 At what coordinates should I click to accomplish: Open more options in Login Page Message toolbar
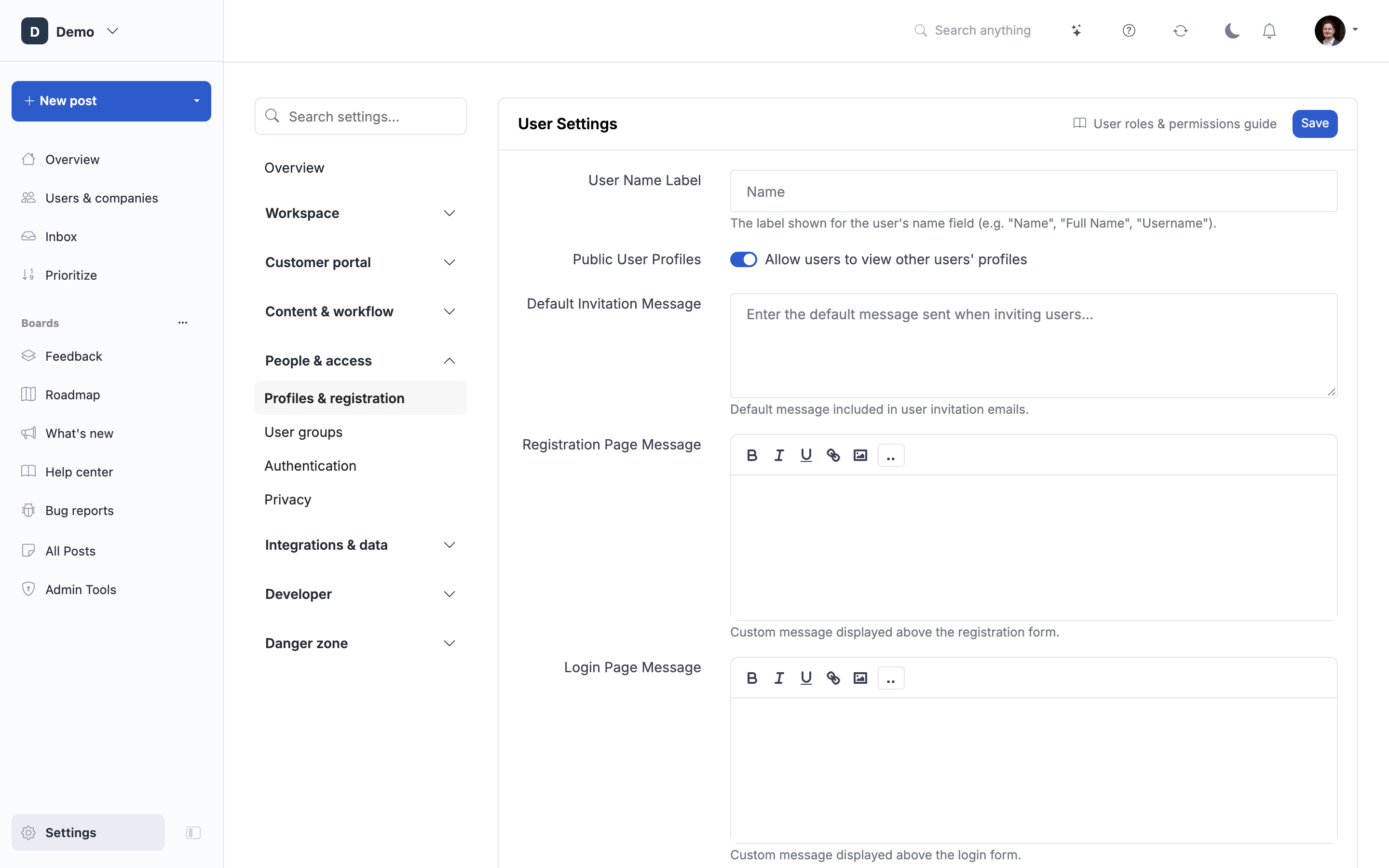pos(891,678)
